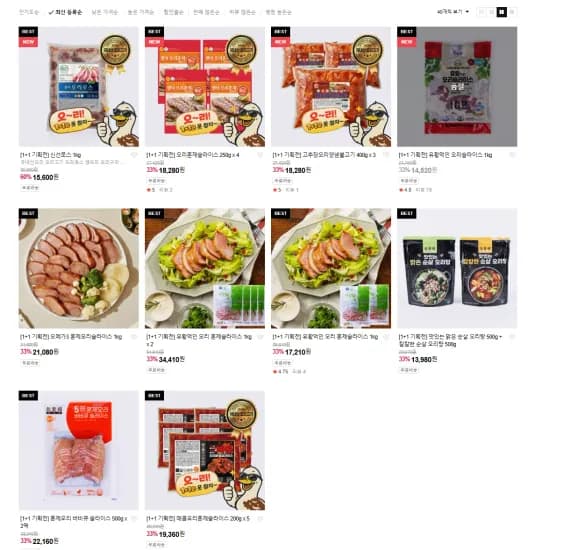Switch to the first list view icon
This screenshot has height=550, width=585.
(x=482, y=12)
